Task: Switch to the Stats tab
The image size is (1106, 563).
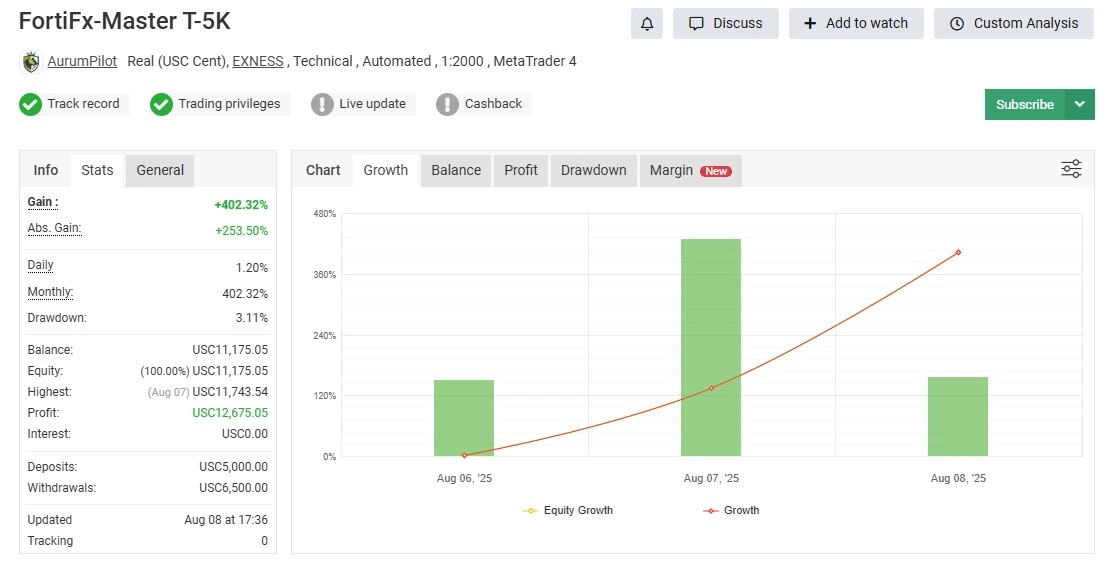Action: click(97, 170)
